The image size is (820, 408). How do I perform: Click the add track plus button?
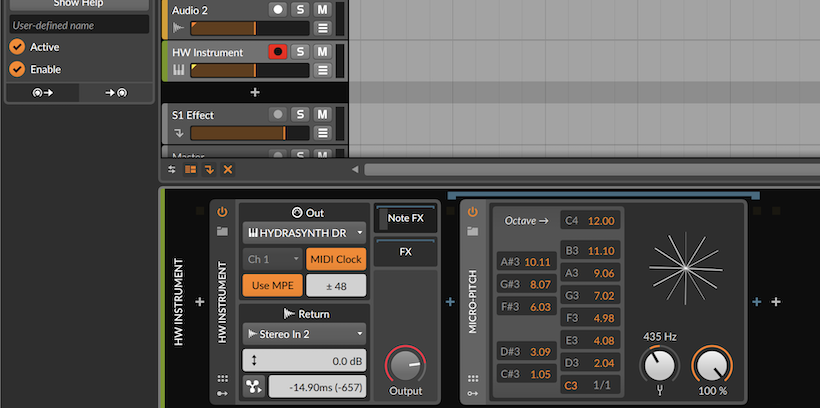click(x=255, y=93)
